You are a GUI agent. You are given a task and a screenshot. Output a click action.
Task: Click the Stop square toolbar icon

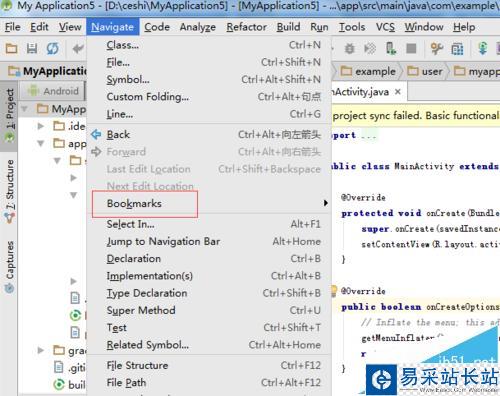pyautogui.click(x=411, y=49)
